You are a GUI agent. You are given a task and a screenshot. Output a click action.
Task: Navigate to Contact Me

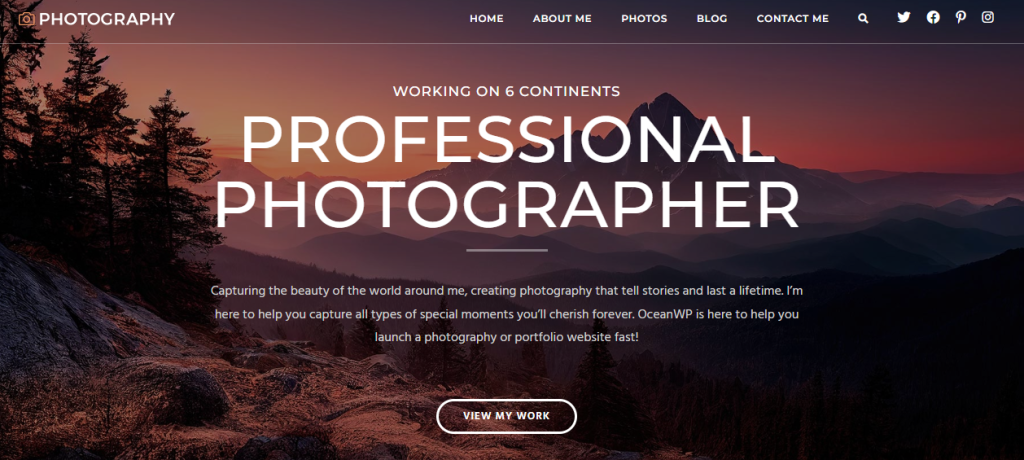(x=793, y=19)
